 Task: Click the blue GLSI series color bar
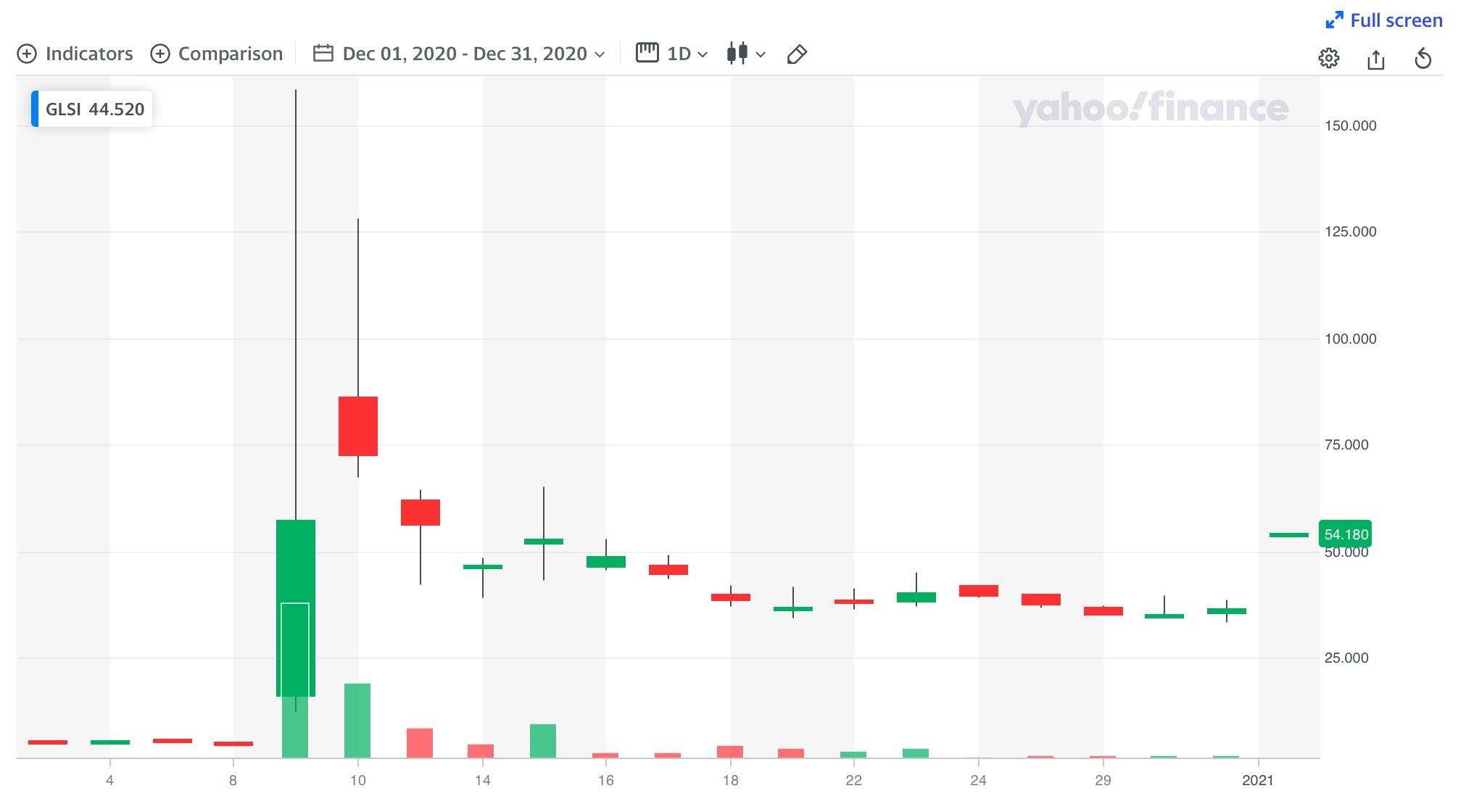(x=35, y=109)
